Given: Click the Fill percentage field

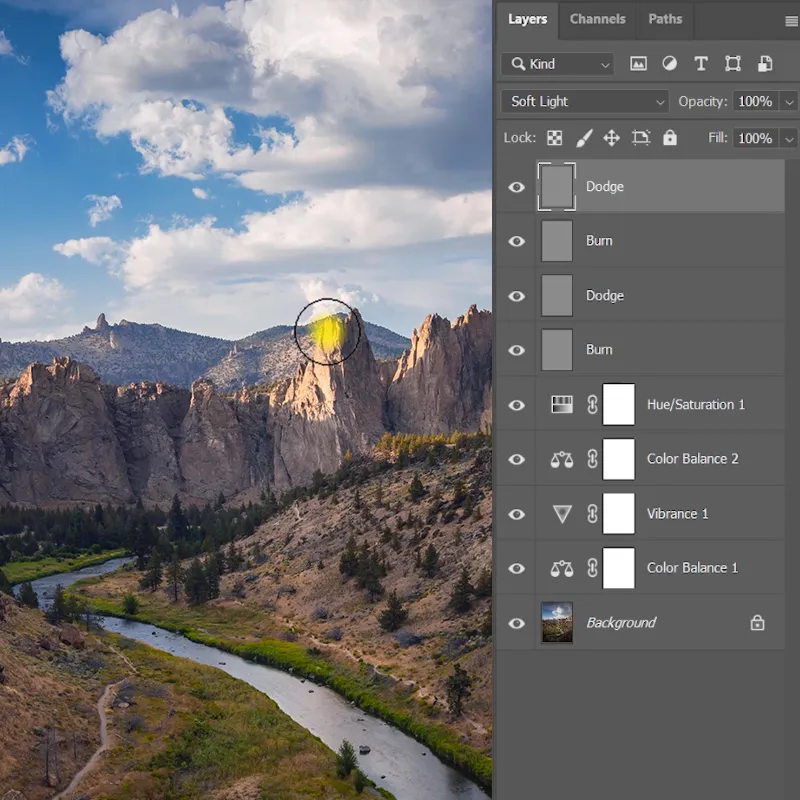Looking at the screenshot, I should point(754,138).
